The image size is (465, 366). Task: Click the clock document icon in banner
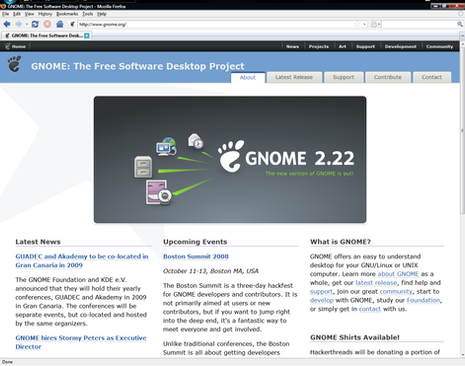pos(195,141)
